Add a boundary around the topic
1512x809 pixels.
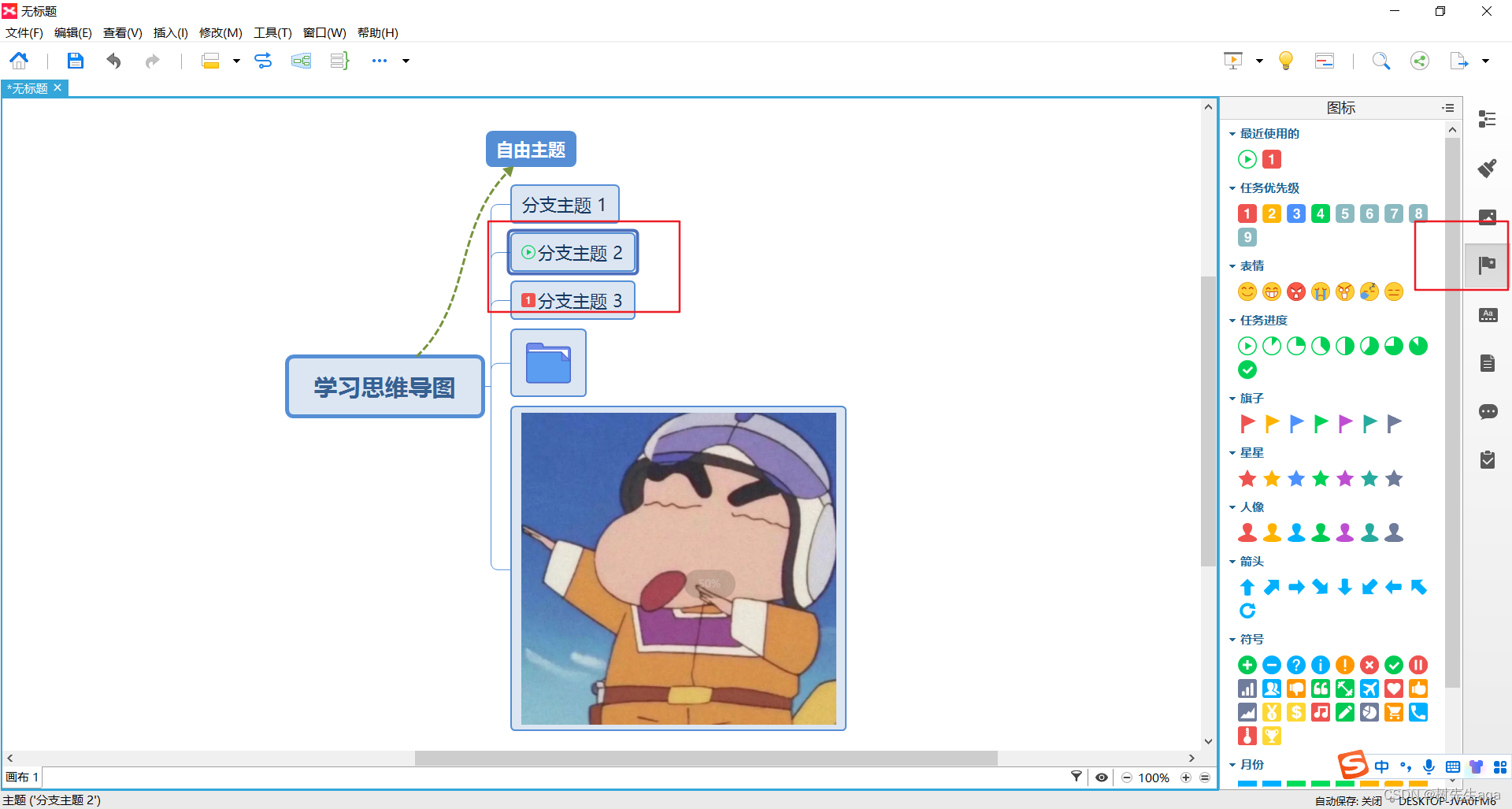click(301, 61)
